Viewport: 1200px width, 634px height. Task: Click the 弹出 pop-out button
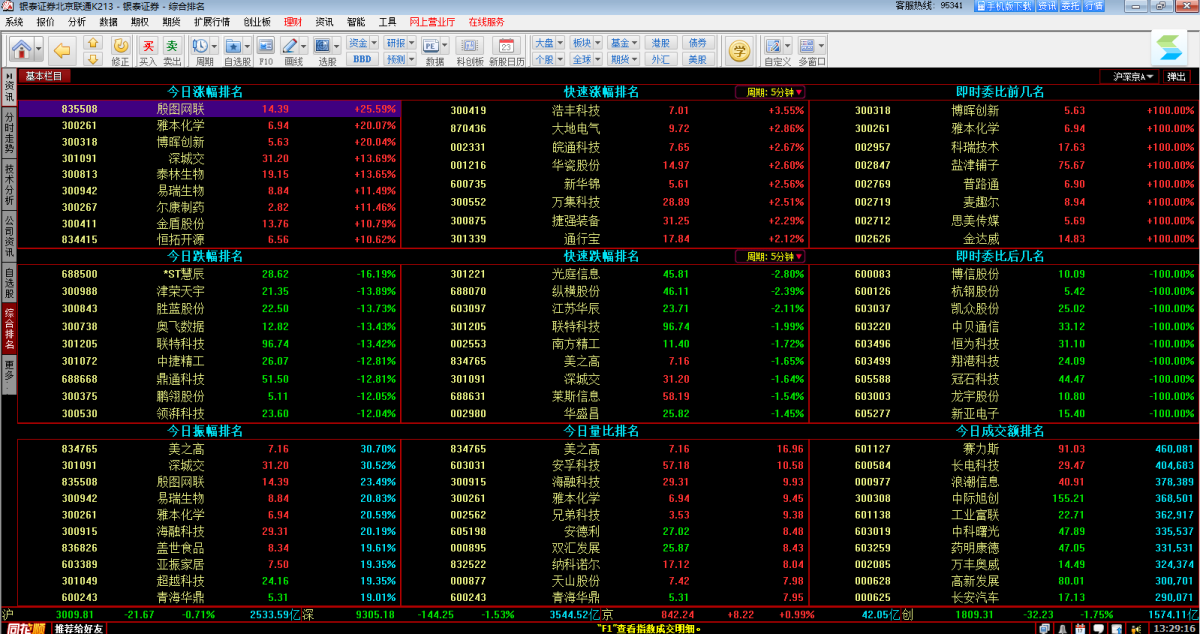point(1176,76)
